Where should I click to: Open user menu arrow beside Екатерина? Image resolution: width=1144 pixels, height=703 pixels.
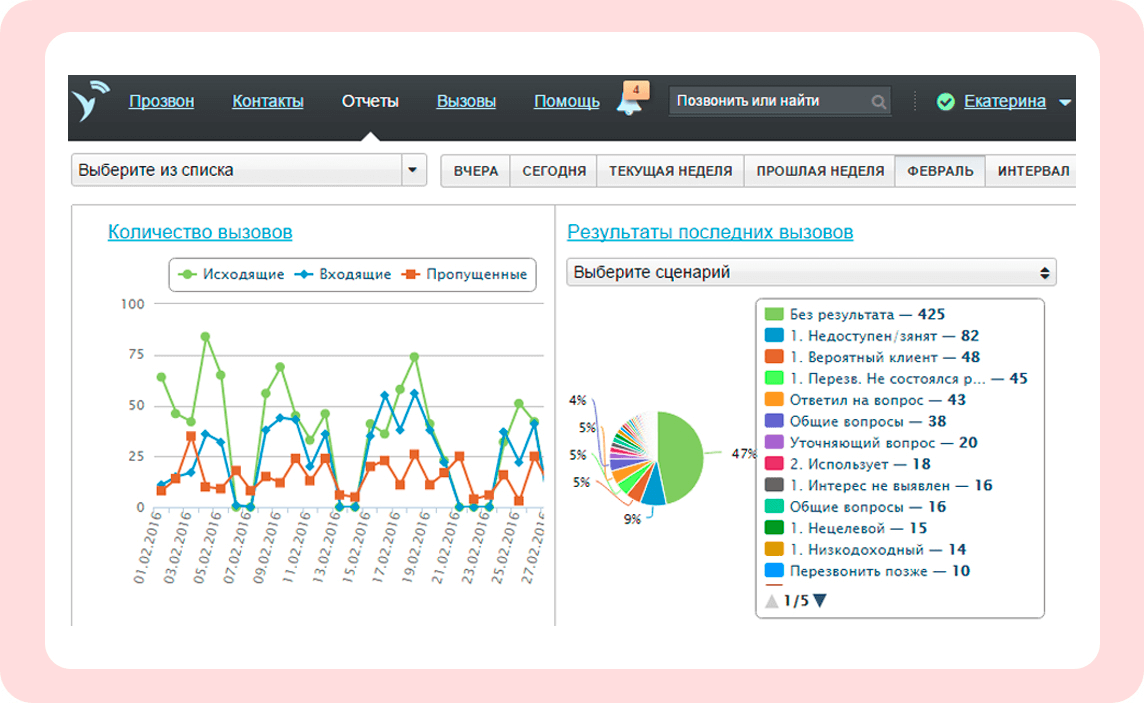[1064, 103]
